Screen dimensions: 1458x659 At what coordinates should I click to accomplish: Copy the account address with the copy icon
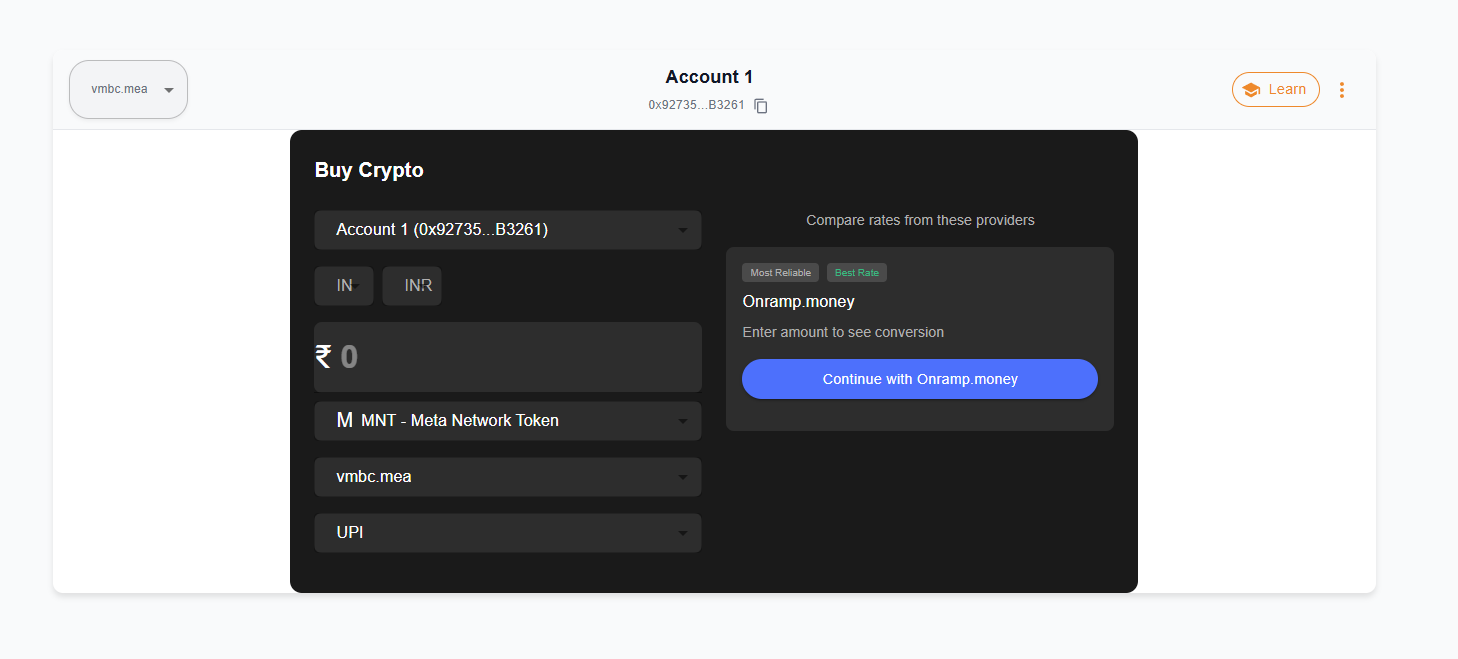tap(761, 105)
